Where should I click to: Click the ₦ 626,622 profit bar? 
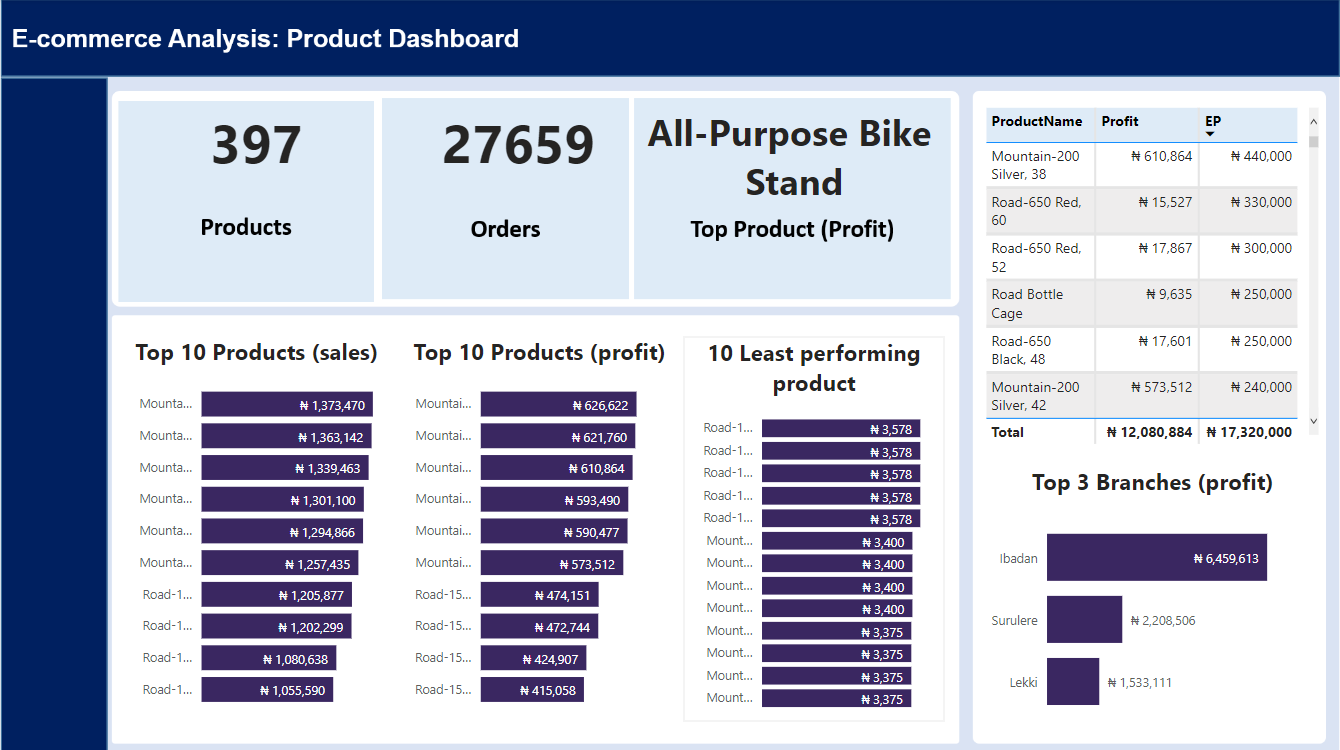[x=558, y=404]
